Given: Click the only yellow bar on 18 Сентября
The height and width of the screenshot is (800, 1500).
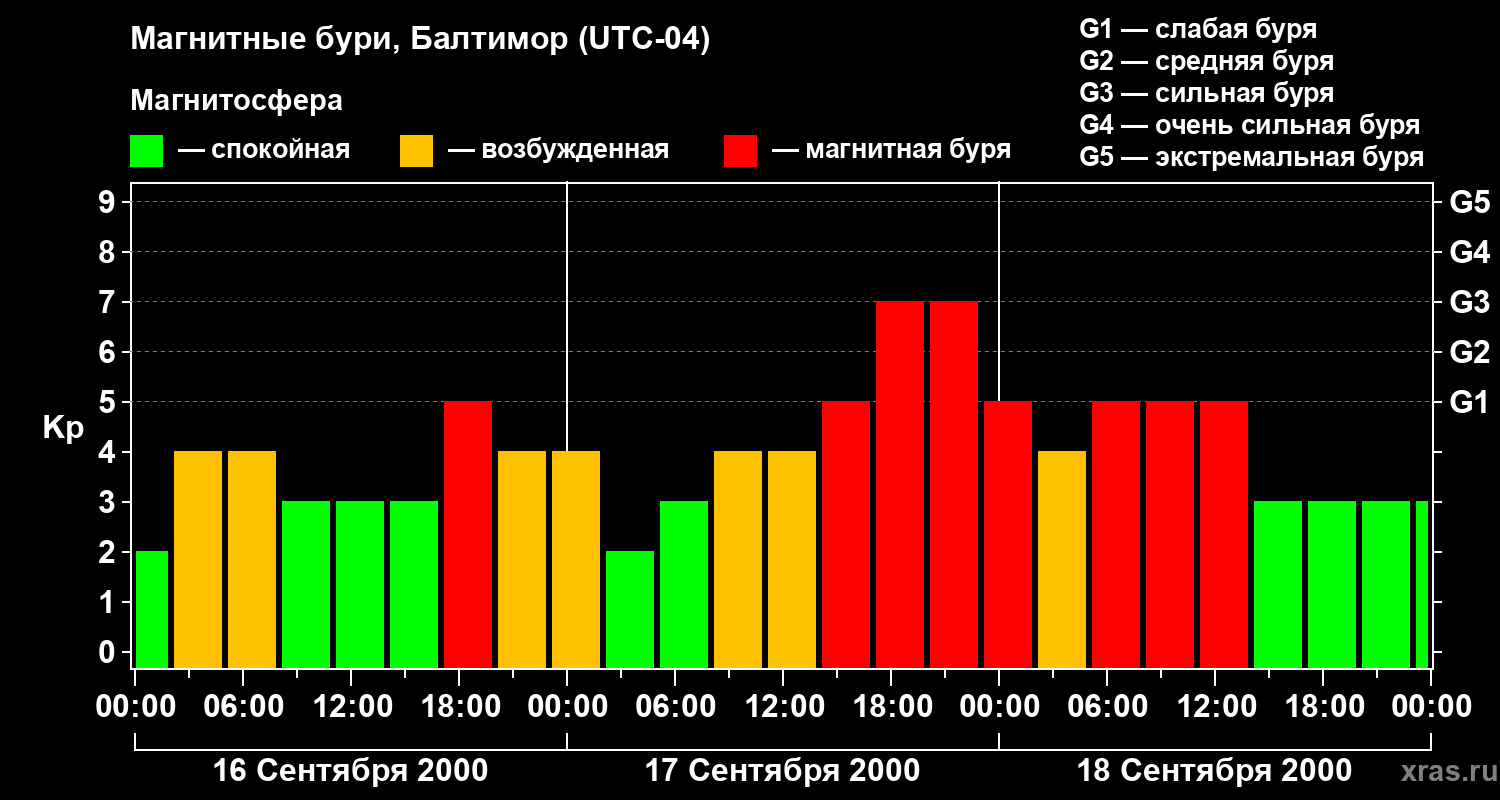Looking at the screenshot, I should click(x=1062, y=559).
